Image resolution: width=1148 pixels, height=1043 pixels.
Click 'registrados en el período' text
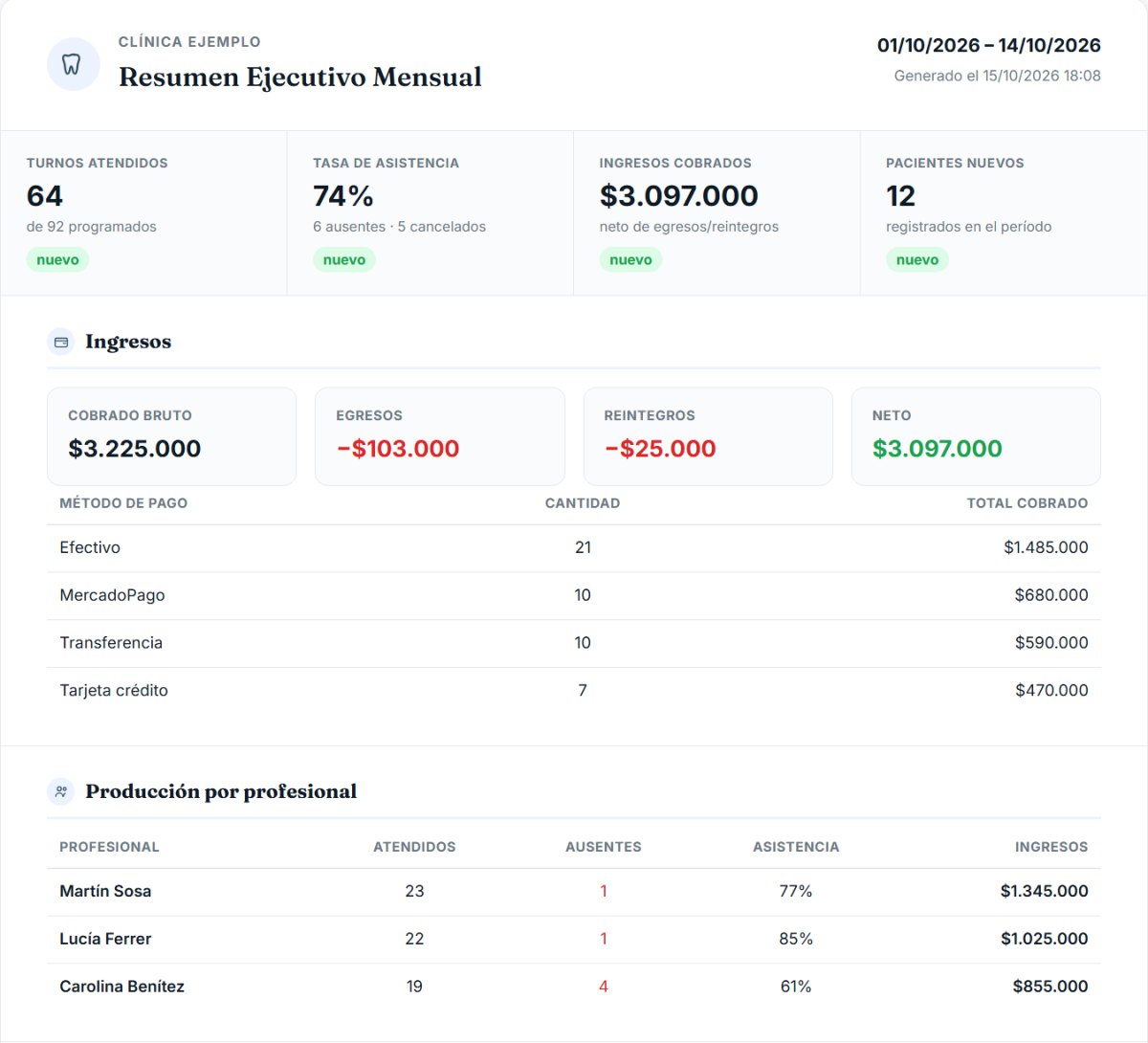pos(969,227)
